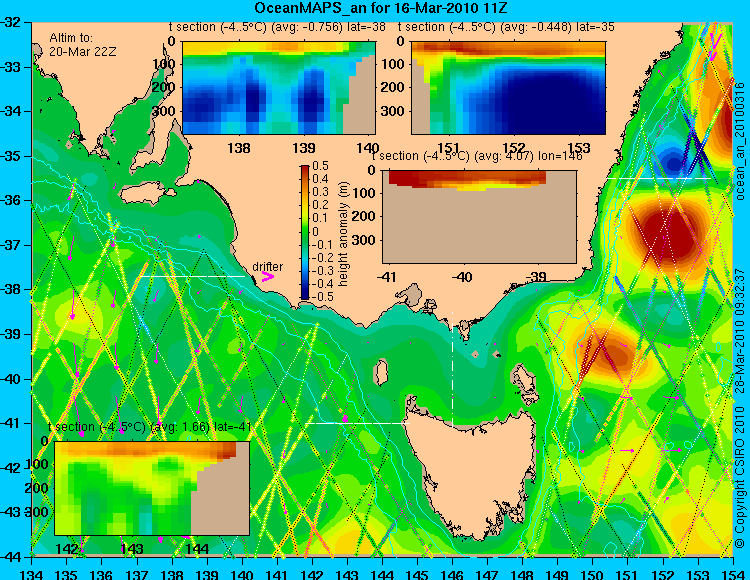Click the magenta drifter arrow legend symbol
750x580 pixels.
267,277
